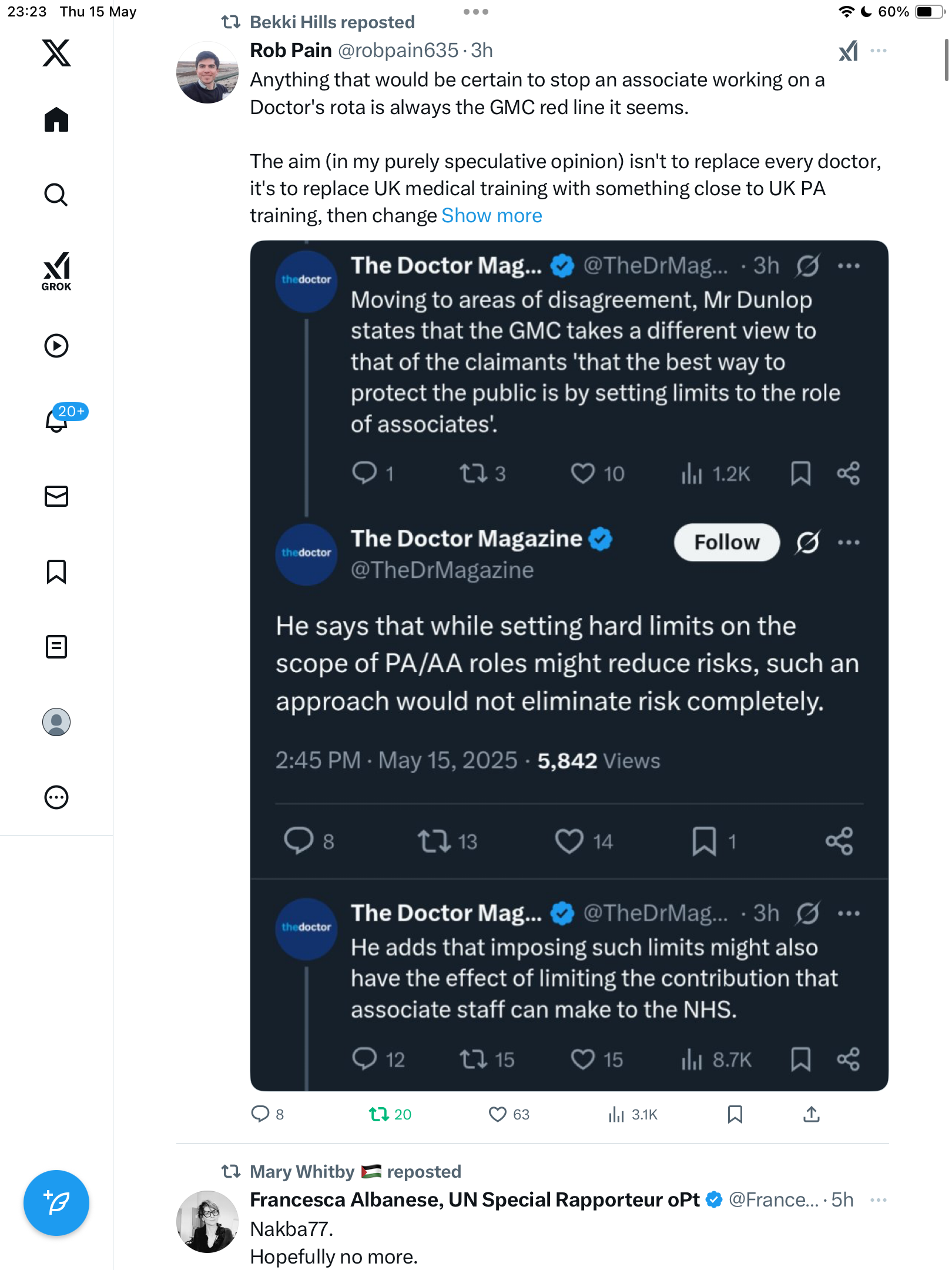Open the quoted Doctor Magazine screenshot image
The image size is (952, 1270).
tap(569, 666)
